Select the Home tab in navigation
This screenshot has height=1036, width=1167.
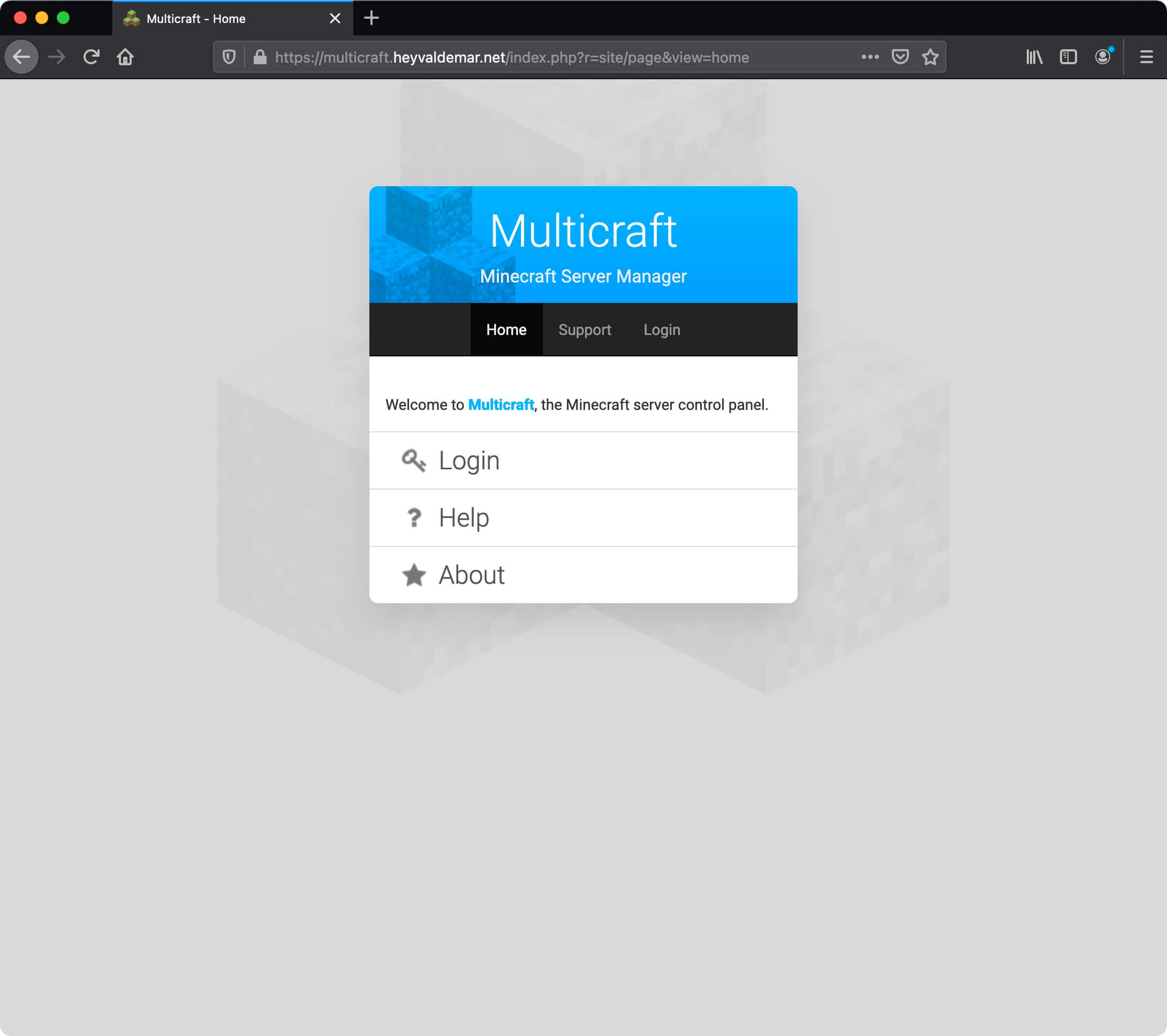pyautogui.click(x=507, y=329)
